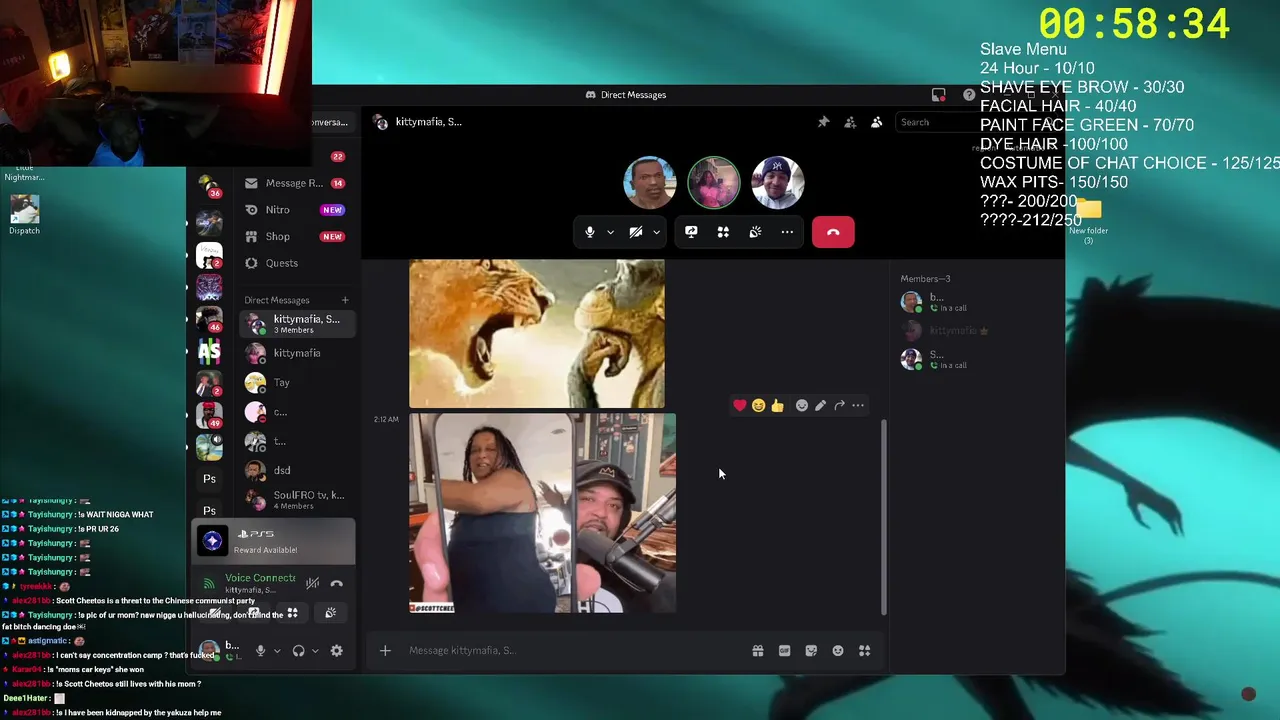Open the sticker picker
The width and height of the screenshot is (1280, 720).
(x=811, y=651)
